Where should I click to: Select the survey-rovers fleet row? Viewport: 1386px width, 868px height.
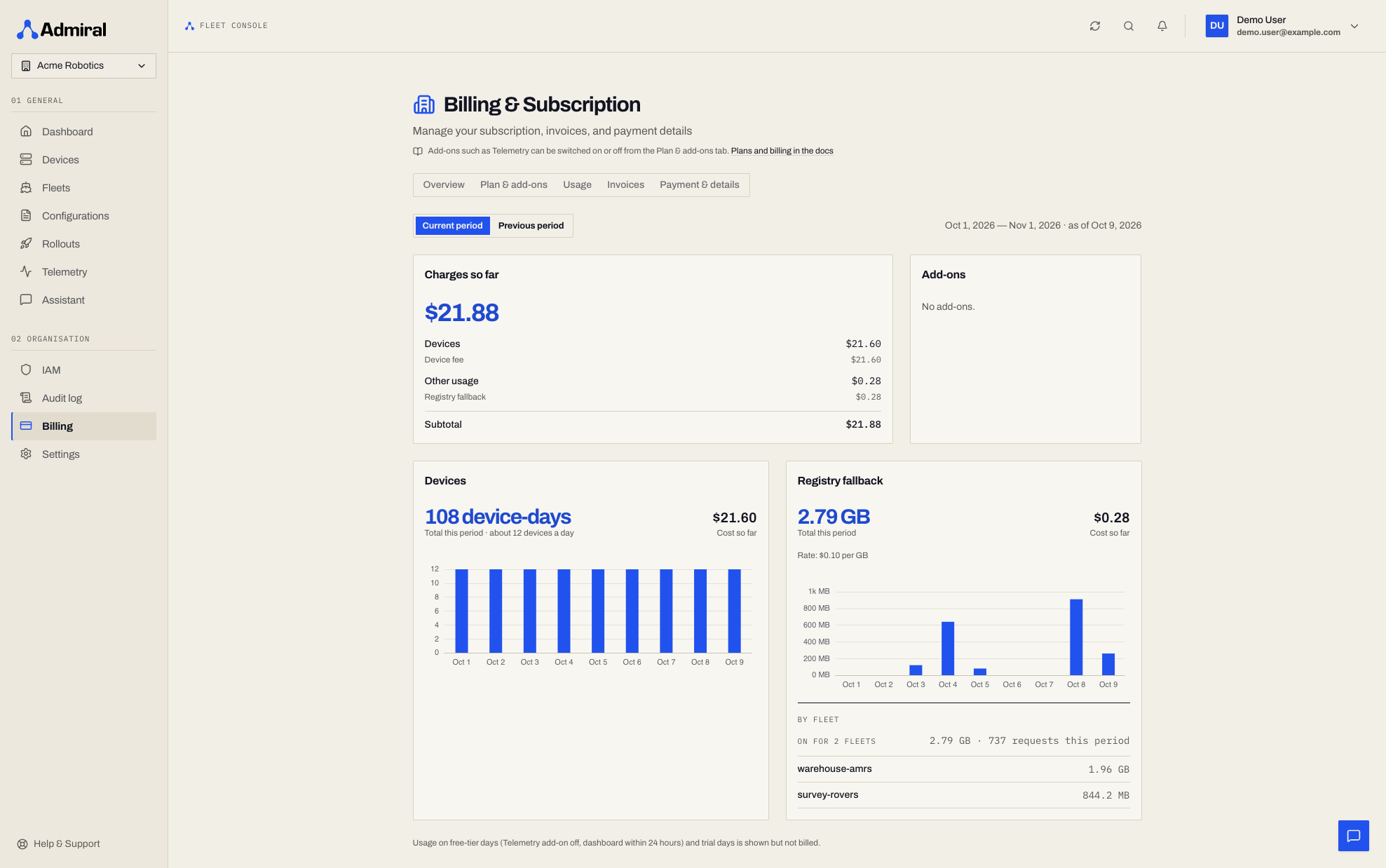[963, 795]
